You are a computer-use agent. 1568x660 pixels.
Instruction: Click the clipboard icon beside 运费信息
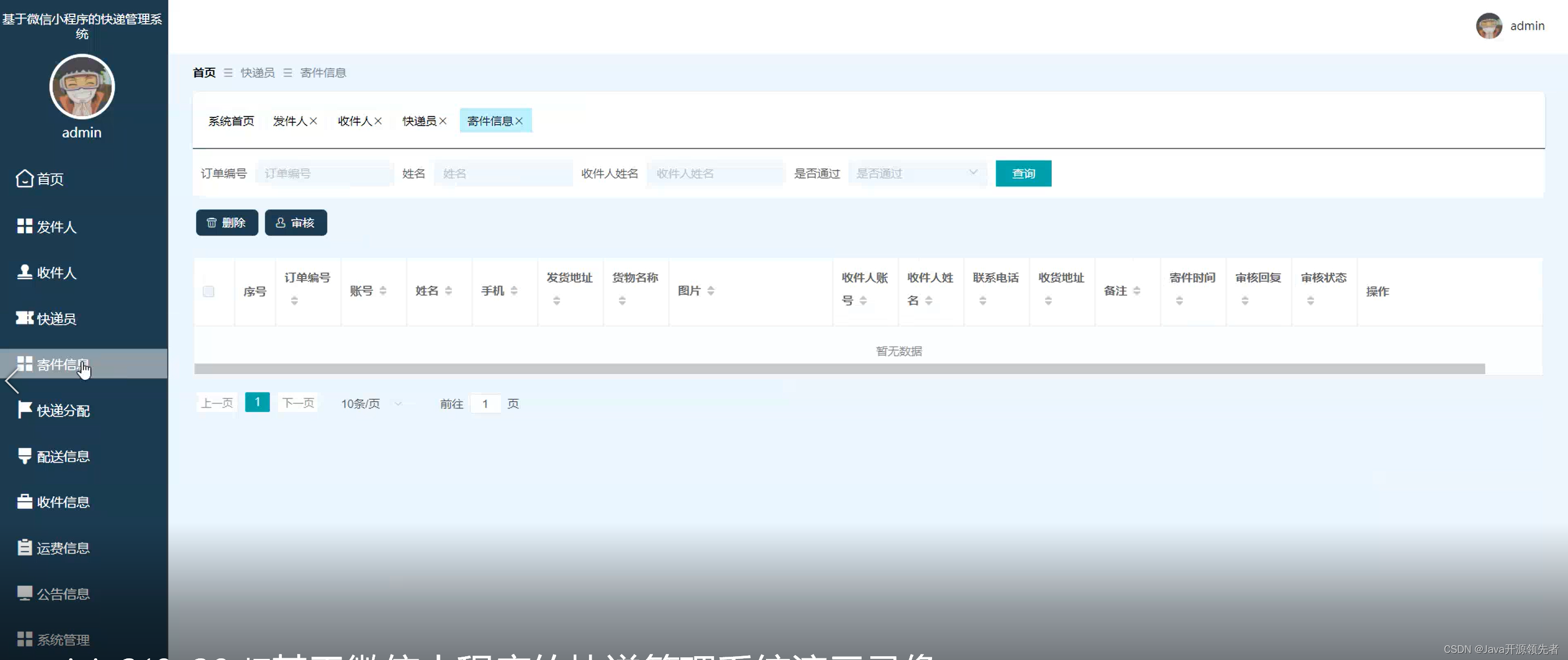25,547
